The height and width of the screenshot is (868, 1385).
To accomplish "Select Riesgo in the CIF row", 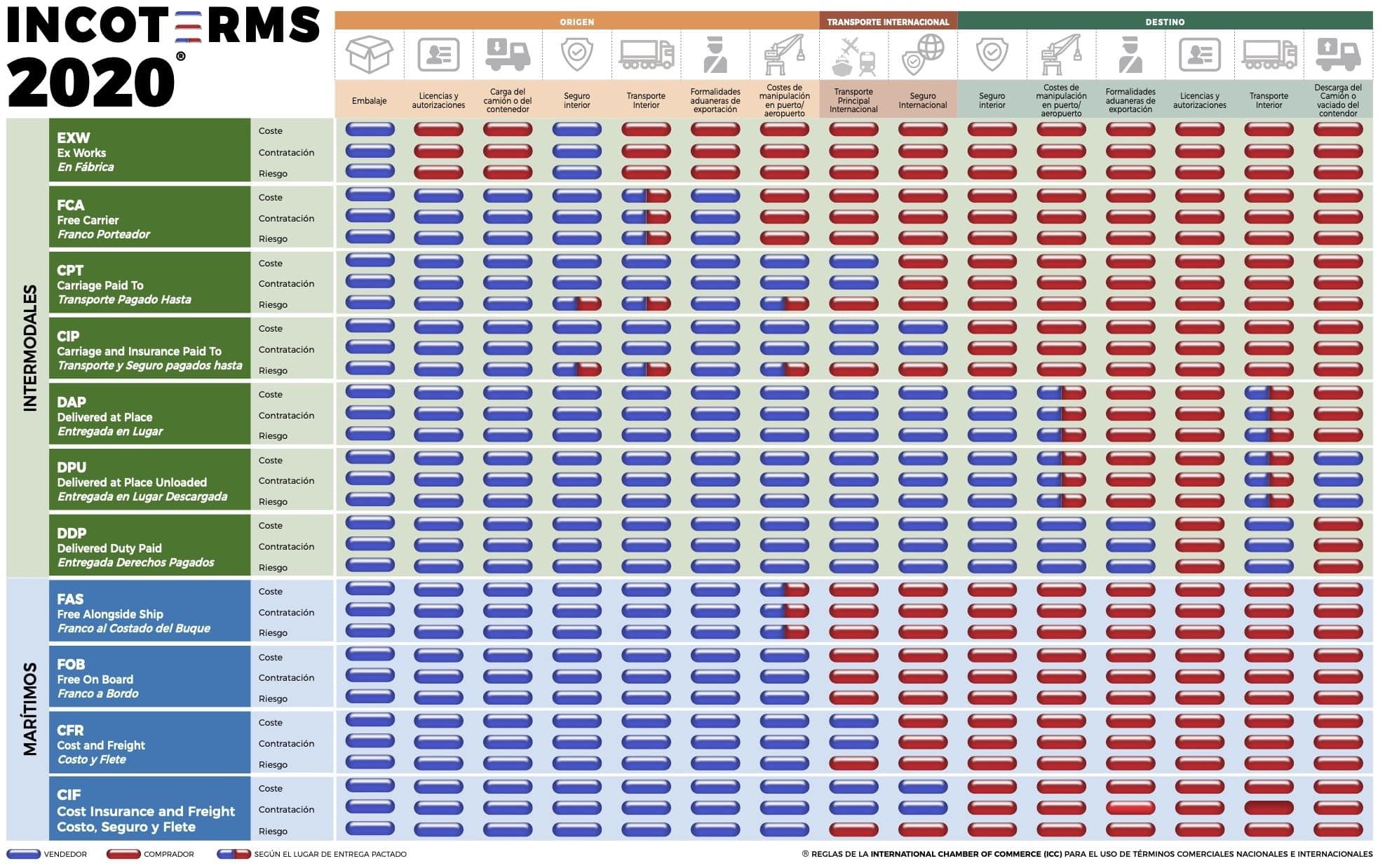I will pyautogui.click(x=273, y=831).
